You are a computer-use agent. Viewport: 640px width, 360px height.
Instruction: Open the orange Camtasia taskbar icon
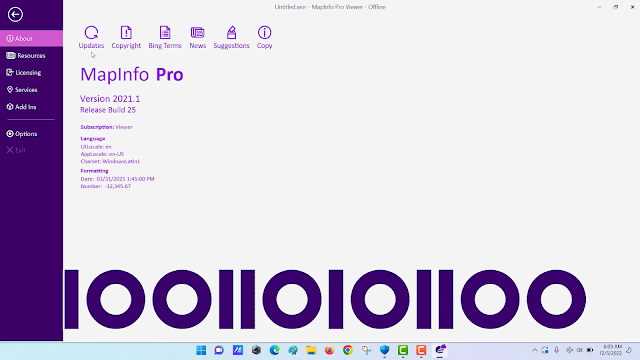pos(421,350)
